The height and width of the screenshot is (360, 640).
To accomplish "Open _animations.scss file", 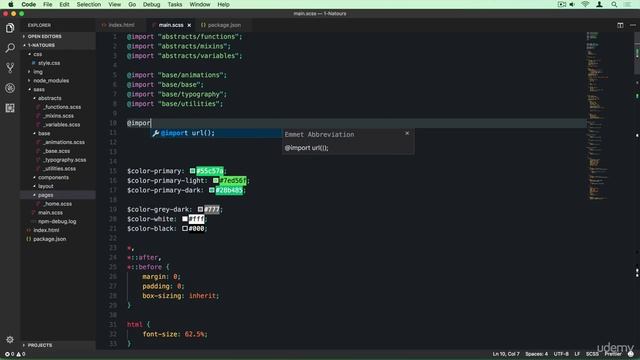I will coord(64,142).
